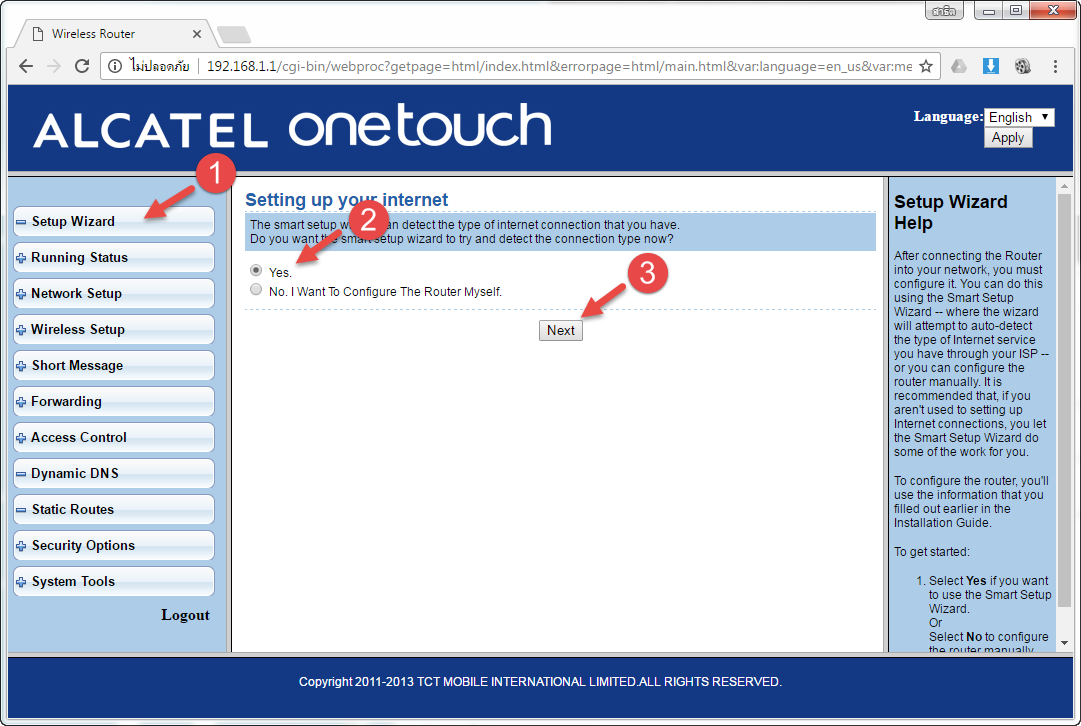Click the Setup Wizard Help heading
1081x726 pixels.
coord(951,212)
